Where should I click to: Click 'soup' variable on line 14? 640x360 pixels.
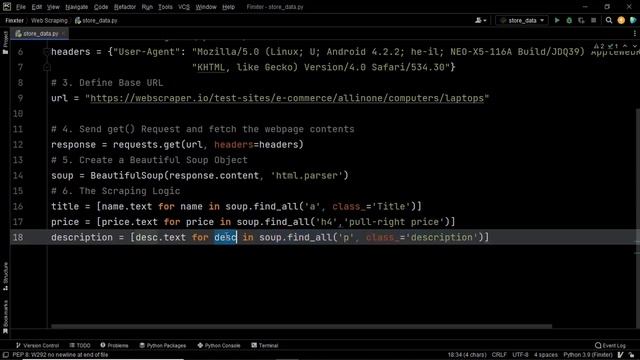(62, 176)
